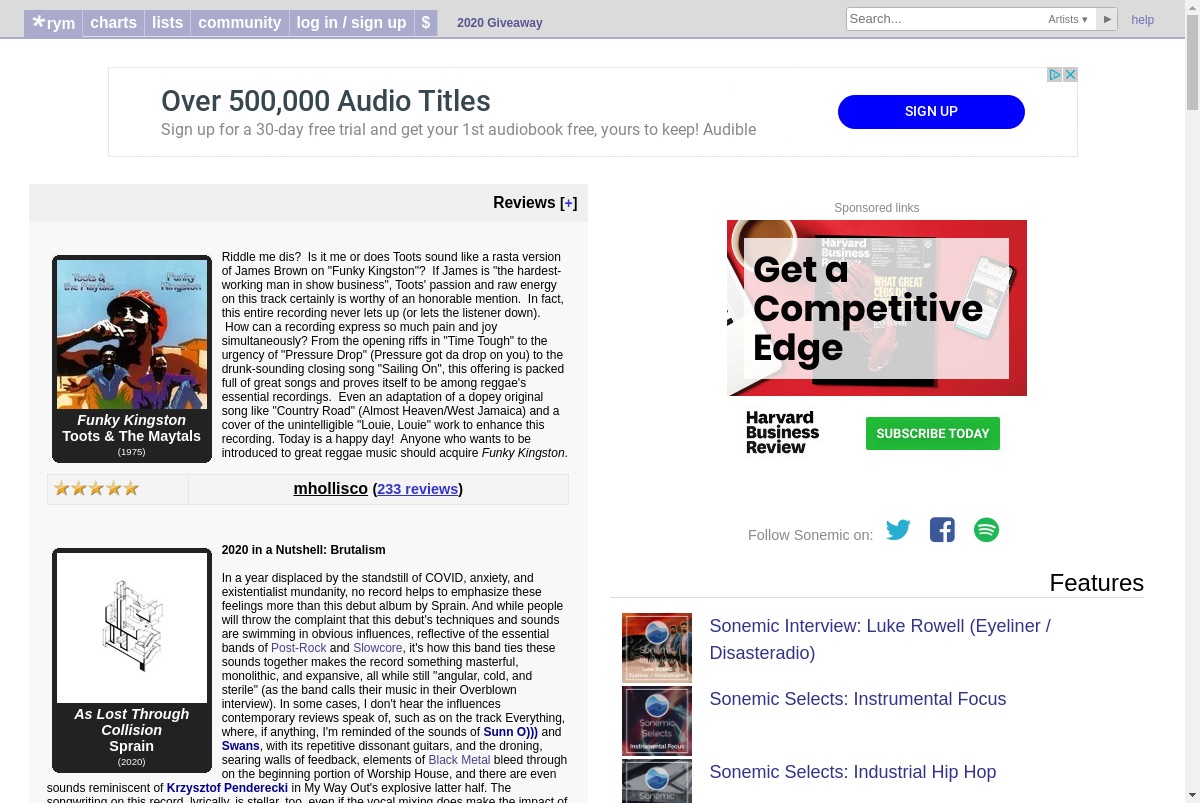Follow the Post-Rock genre link

[x=299, y=648]
